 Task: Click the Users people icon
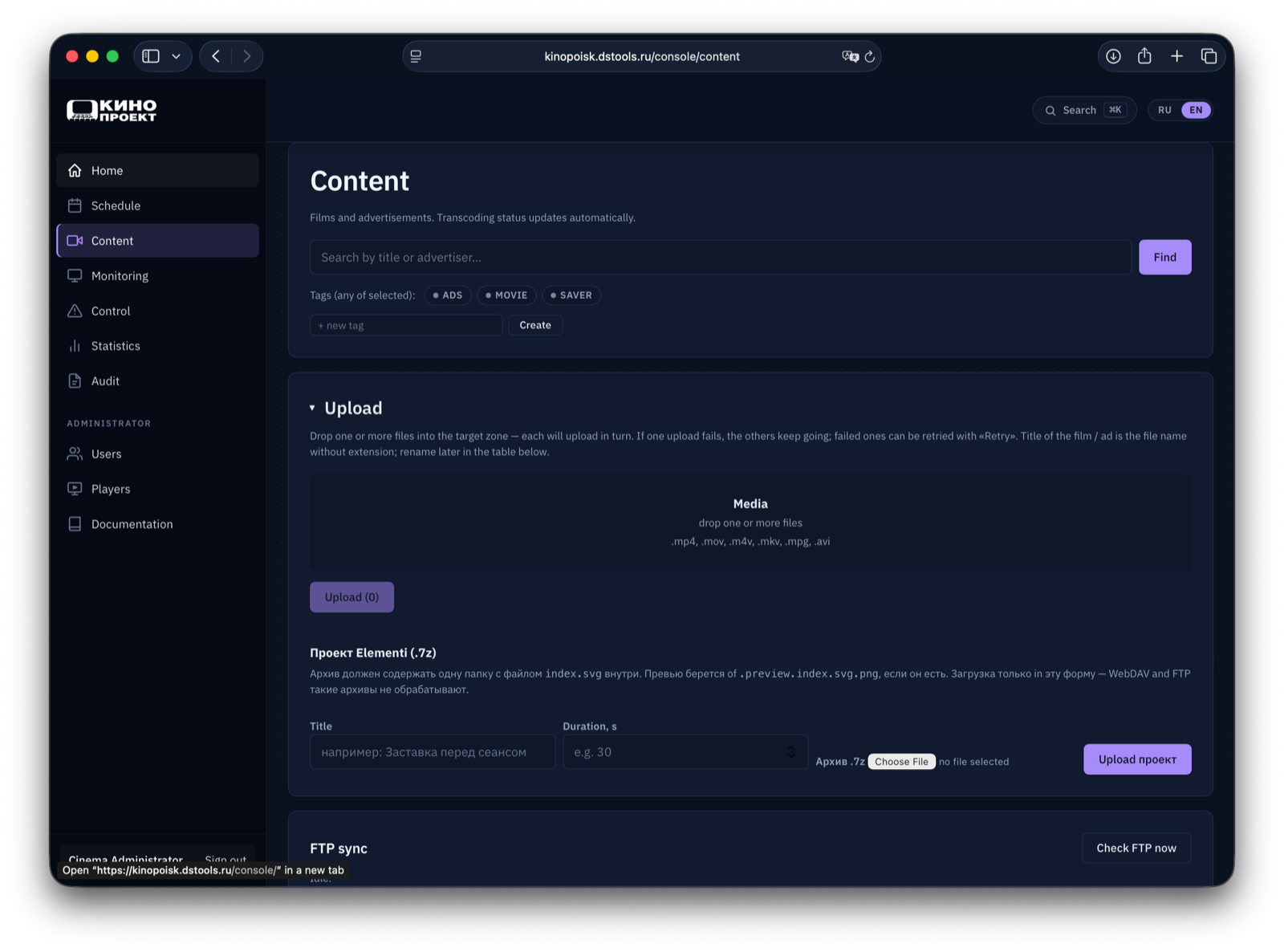tap(75, 454)
